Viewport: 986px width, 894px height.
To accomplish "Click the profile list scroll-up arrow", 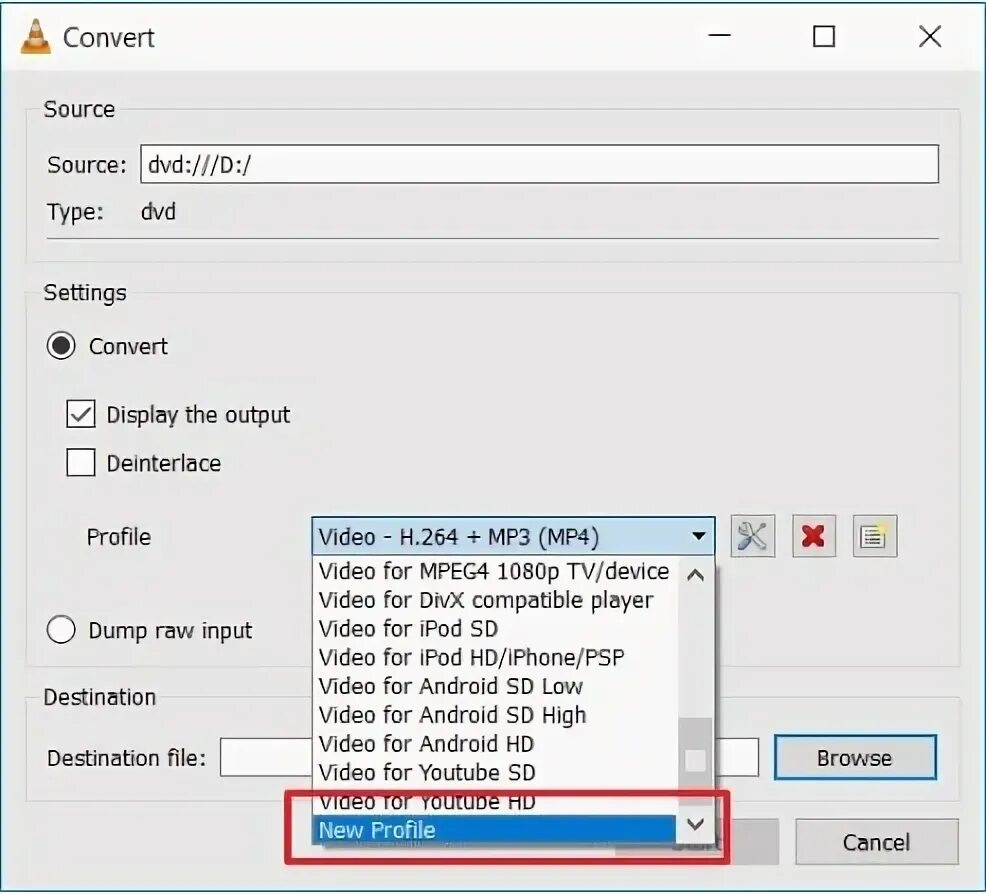I will click(x=695, y=575).
